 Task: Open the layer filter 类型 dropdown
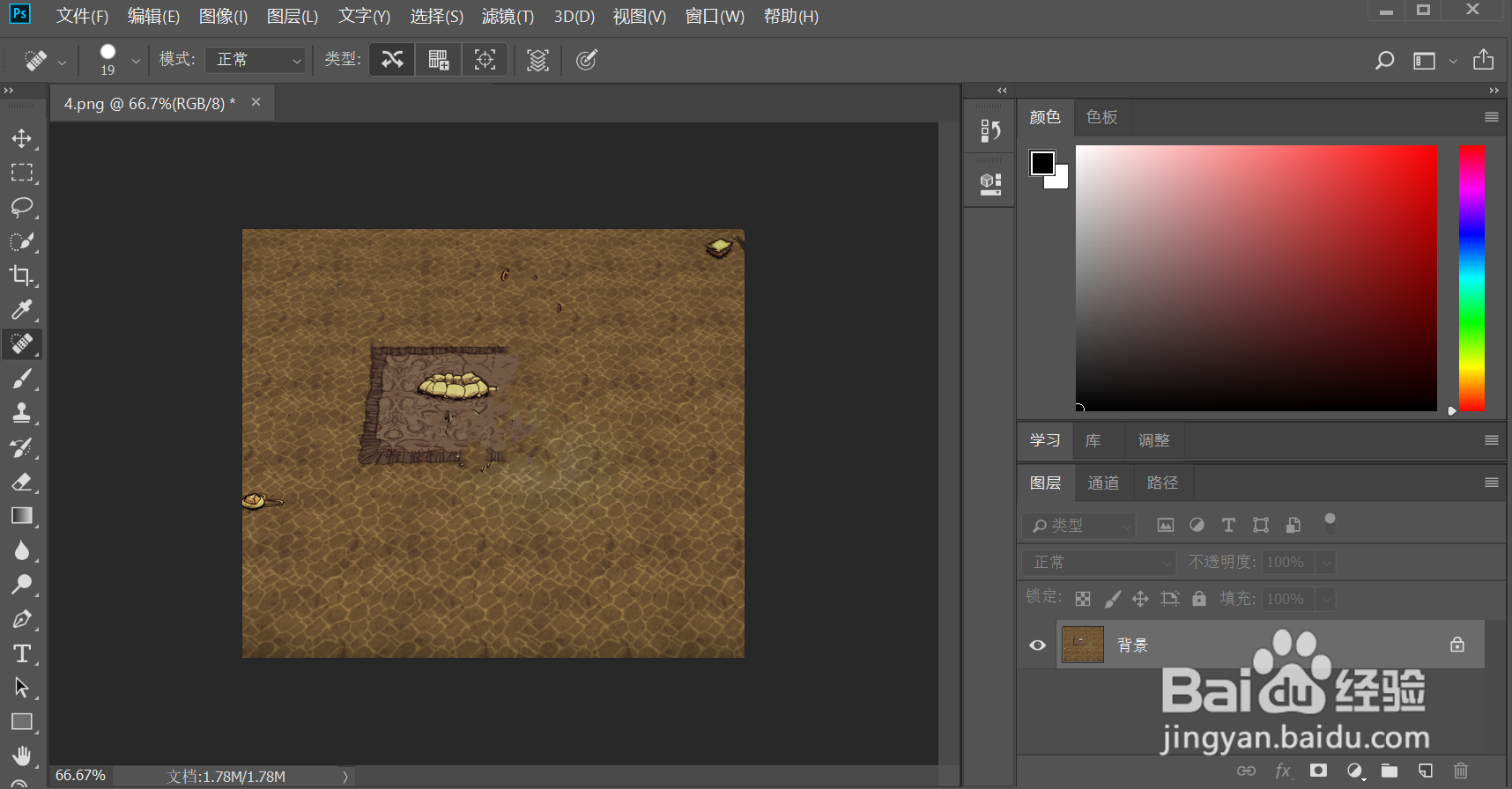click(1079, 526)
